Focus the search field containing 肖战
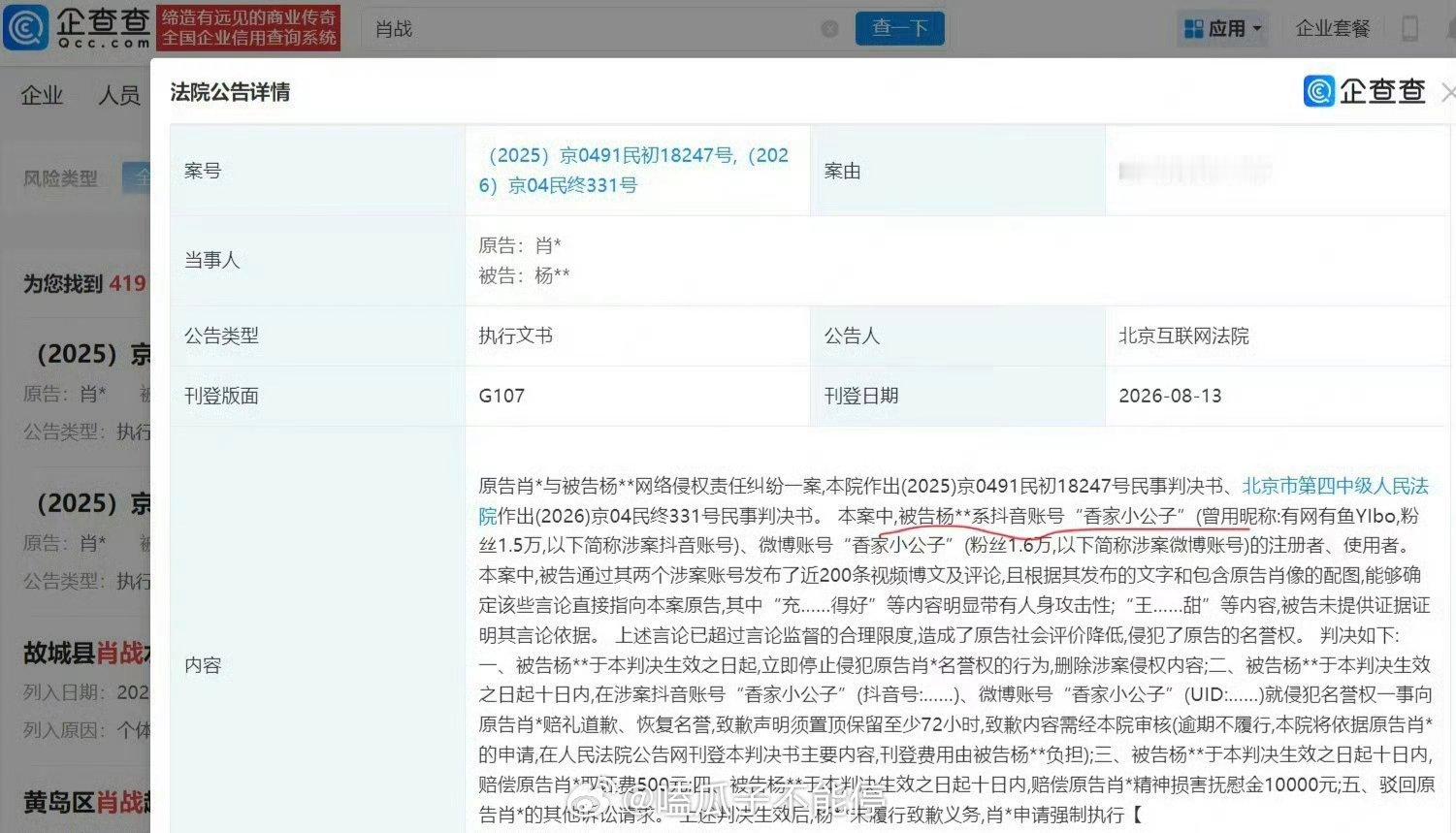Viewport: 1456px width, 833px height. pyautogui.click(x=605, y=29)
